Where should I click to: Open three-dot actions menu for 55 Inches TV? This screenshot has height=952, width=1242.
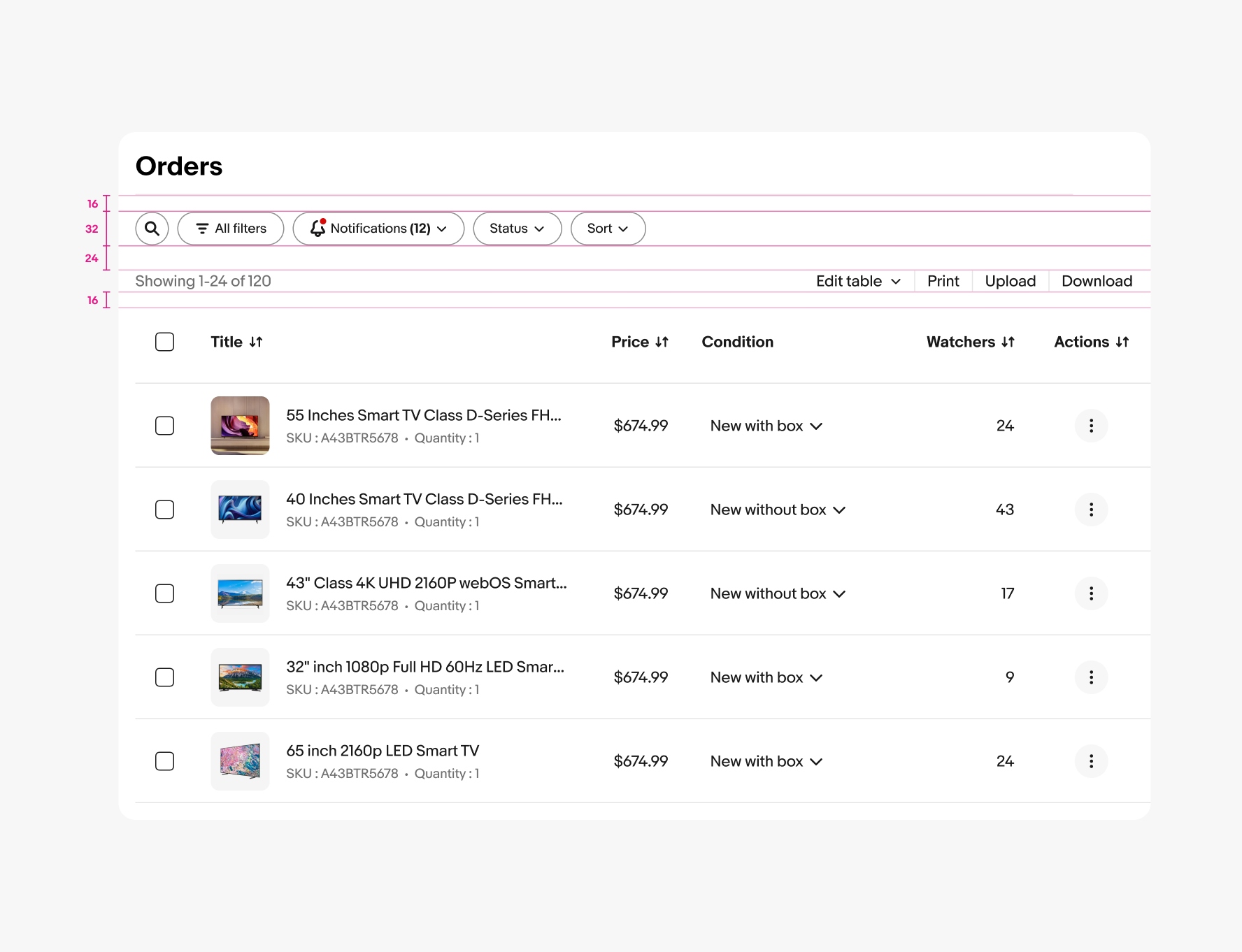[x=1091, y=426]
